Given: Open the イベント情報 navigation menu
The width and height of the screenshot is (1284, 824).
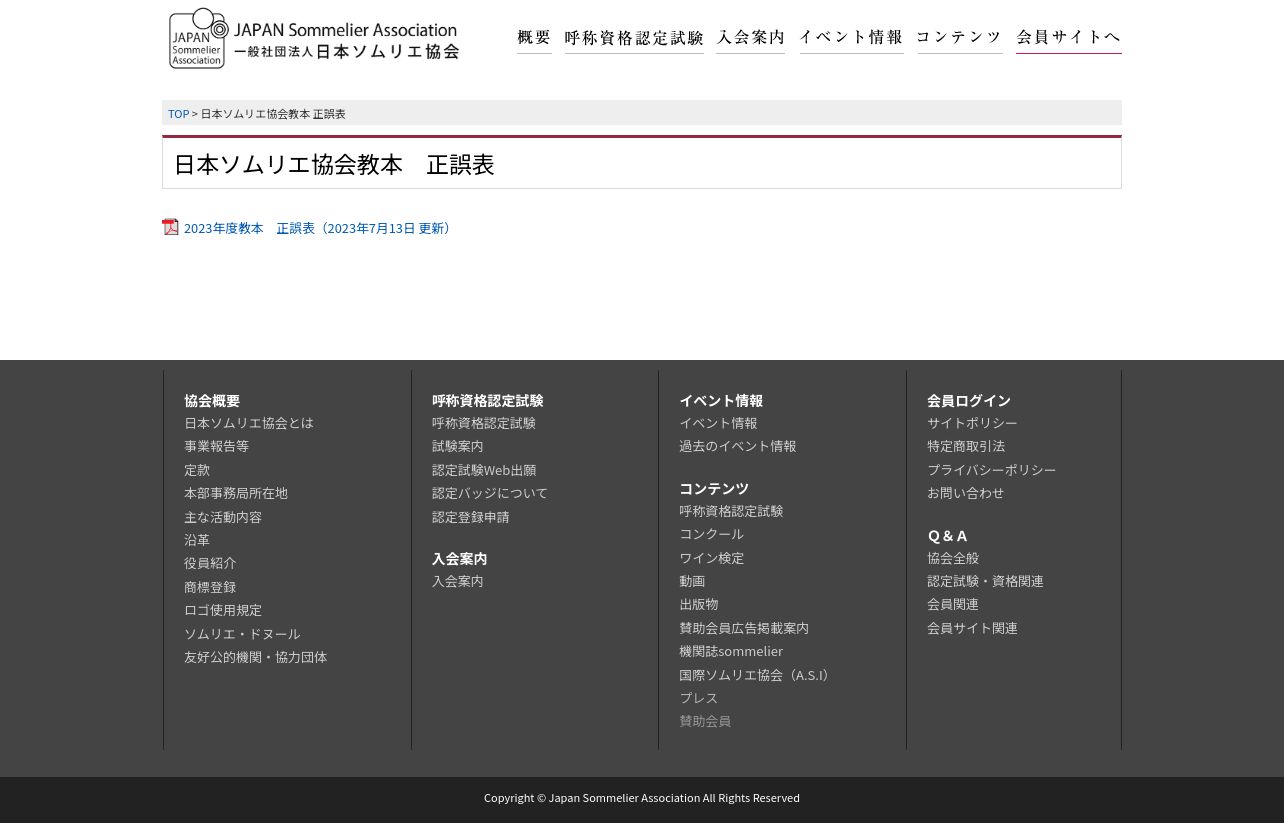Looking at the screenshot, I should click(x=851, y=38).
